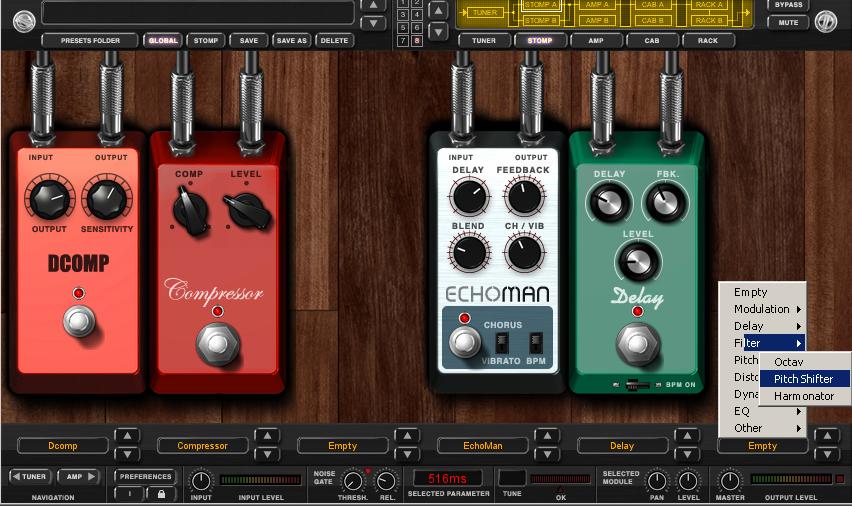852x506 pixels.
Task: Click the green Delay pedal DELAY knob
Action: point(609,202)
